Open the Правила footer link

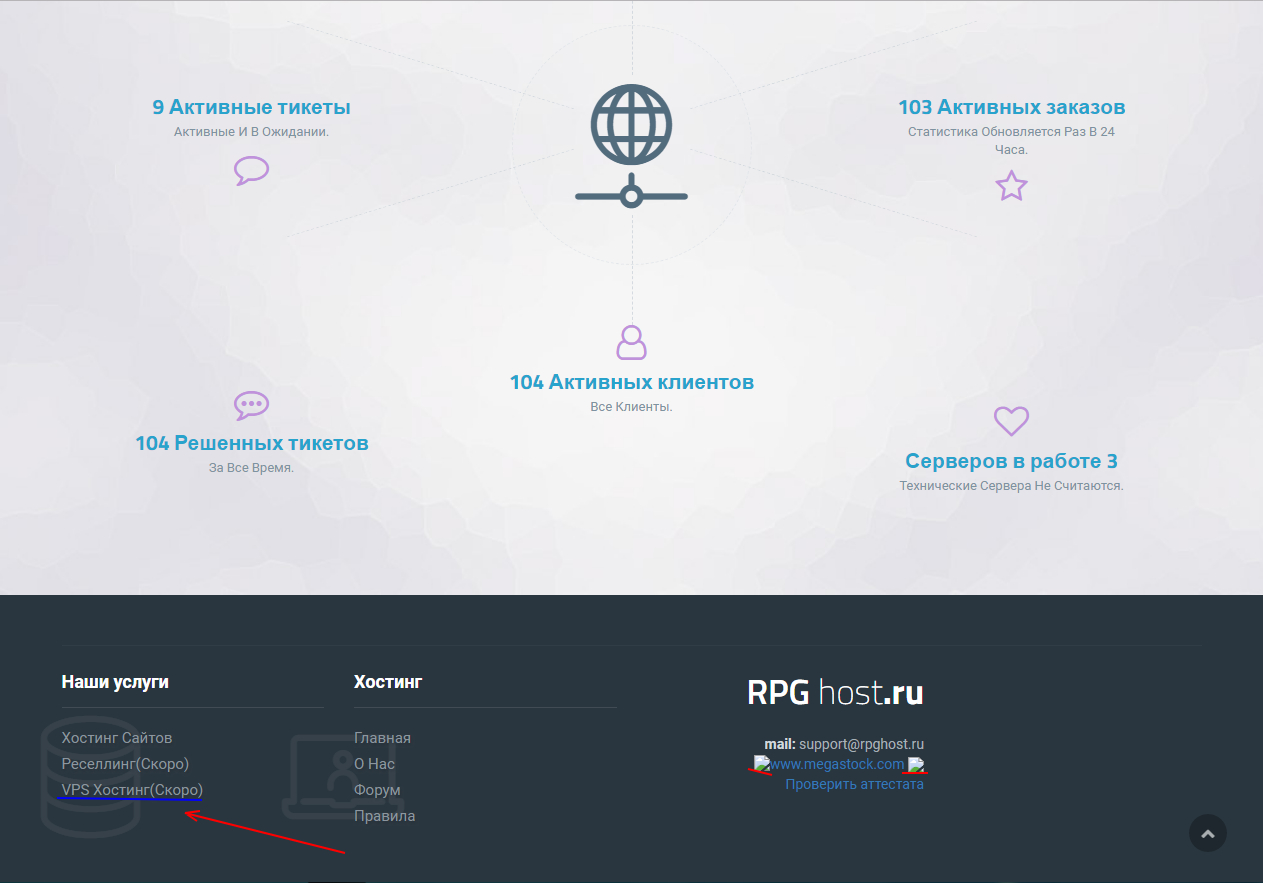point(384,816)
